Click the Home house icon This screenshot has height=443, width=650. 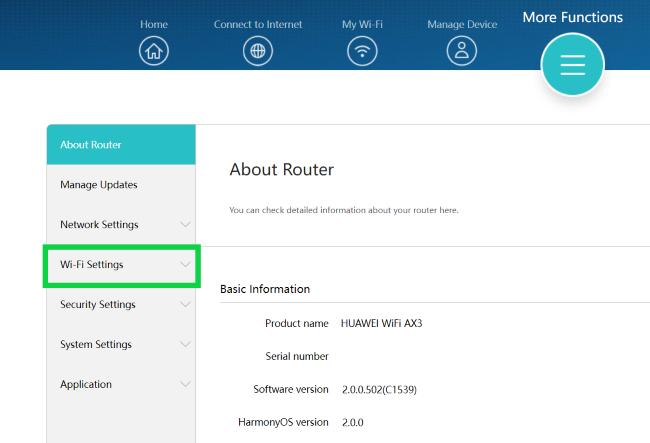(x=154, y=51)
